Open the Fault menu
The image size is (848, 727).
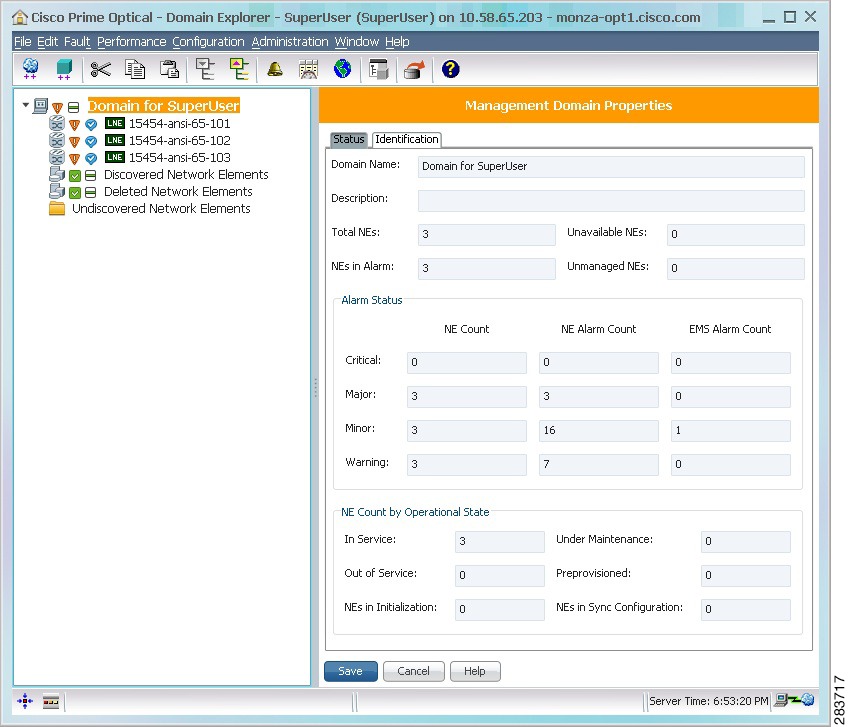coord(77,42)
